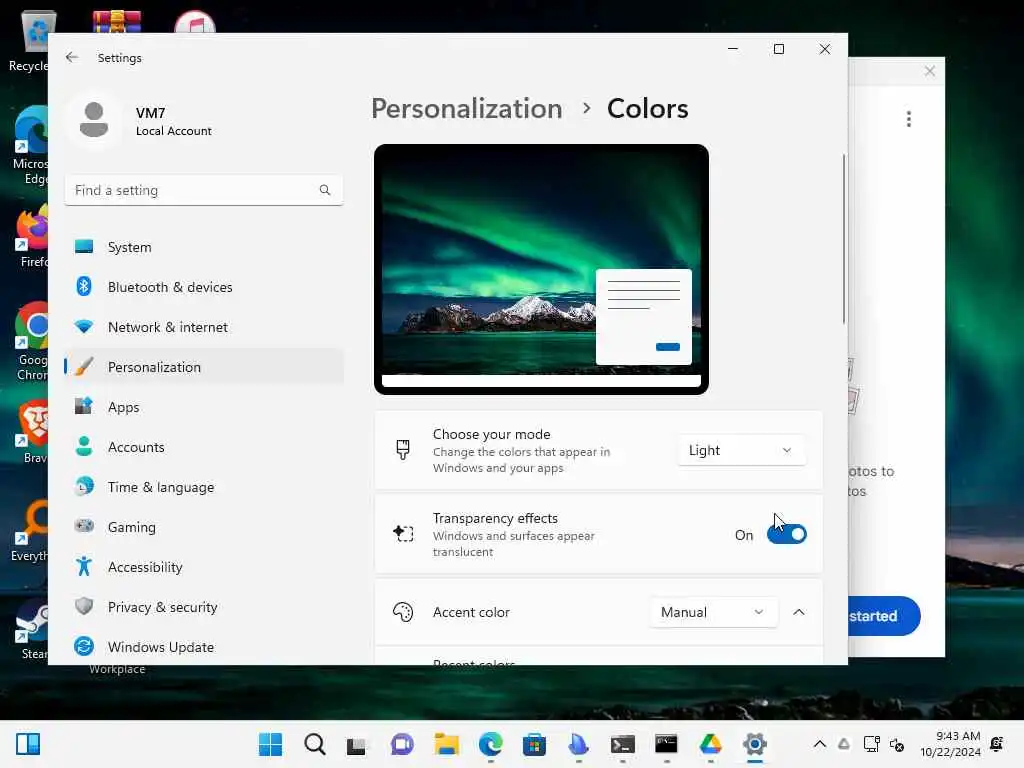This screenshot has width=1024, height=768.
Task: Click the network display tray icon
Action: tap(871, 744)
